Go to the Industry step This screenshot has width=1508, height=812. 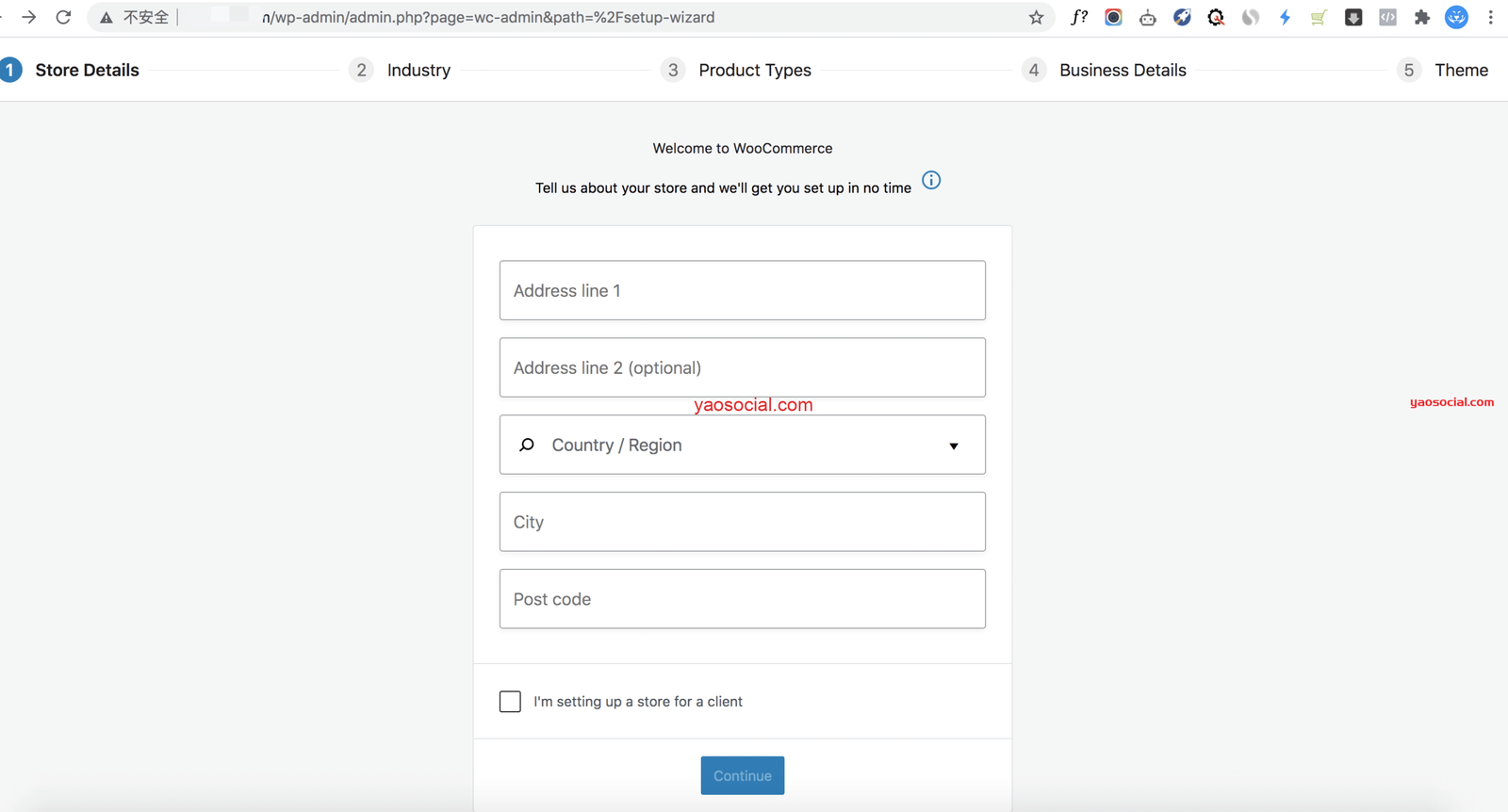(418, 70)
